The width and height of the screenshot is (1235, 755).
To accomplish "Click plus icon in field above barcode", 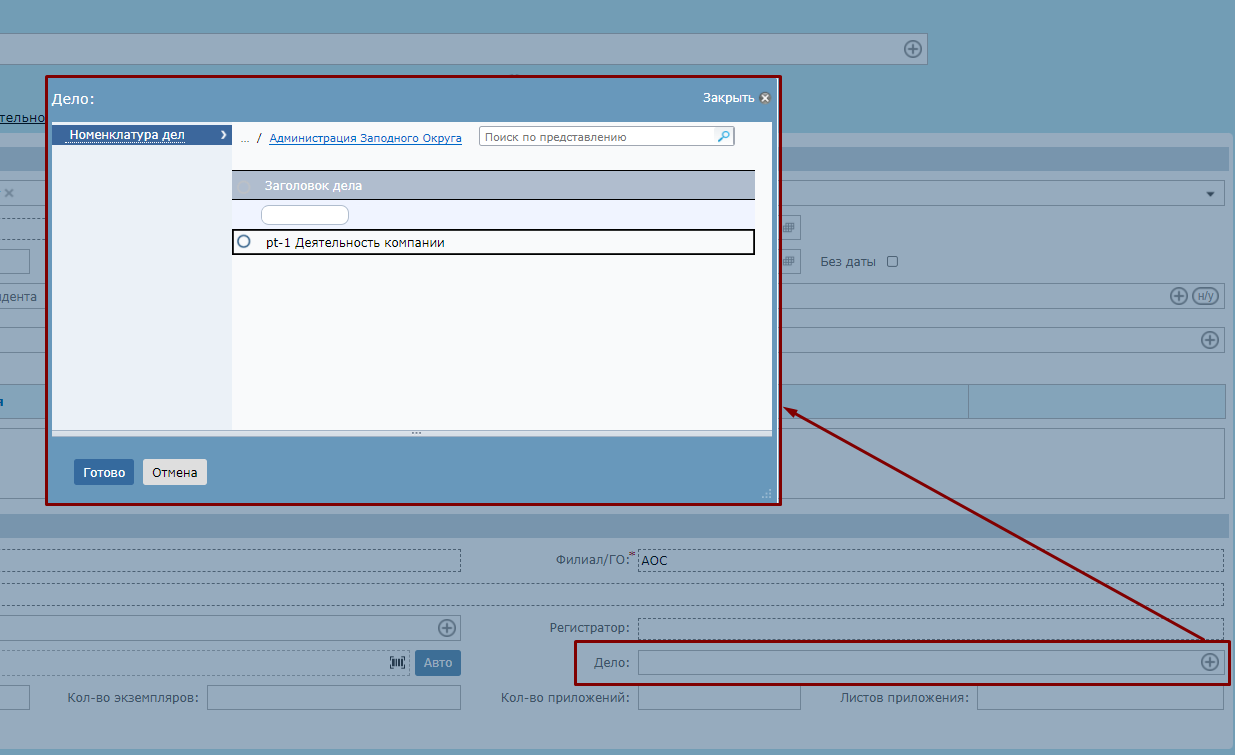I will [x=447, y=628].
